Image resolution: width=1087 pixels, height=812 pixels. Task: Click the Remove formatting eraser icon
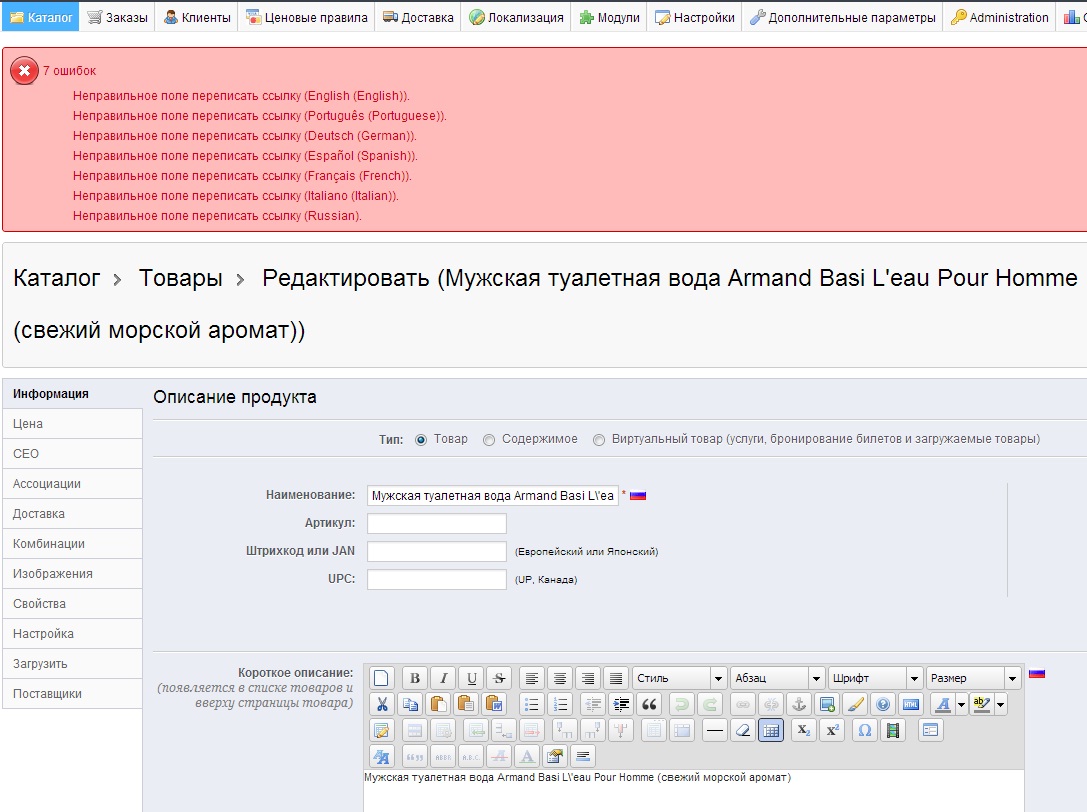(x=742, y=730)
